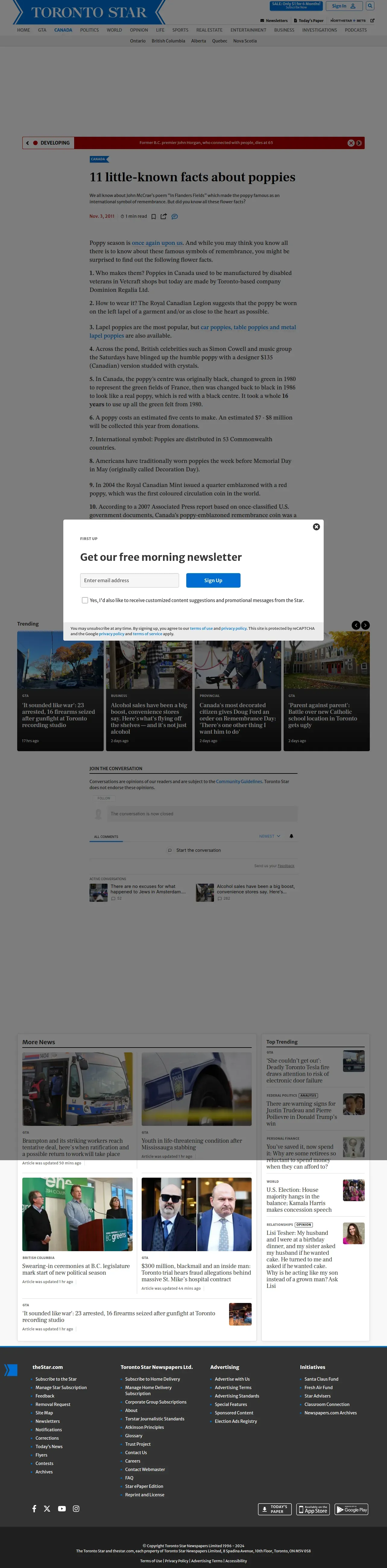
Task: Open the Newest comments sort dropdown
Action: pos(269,836)
